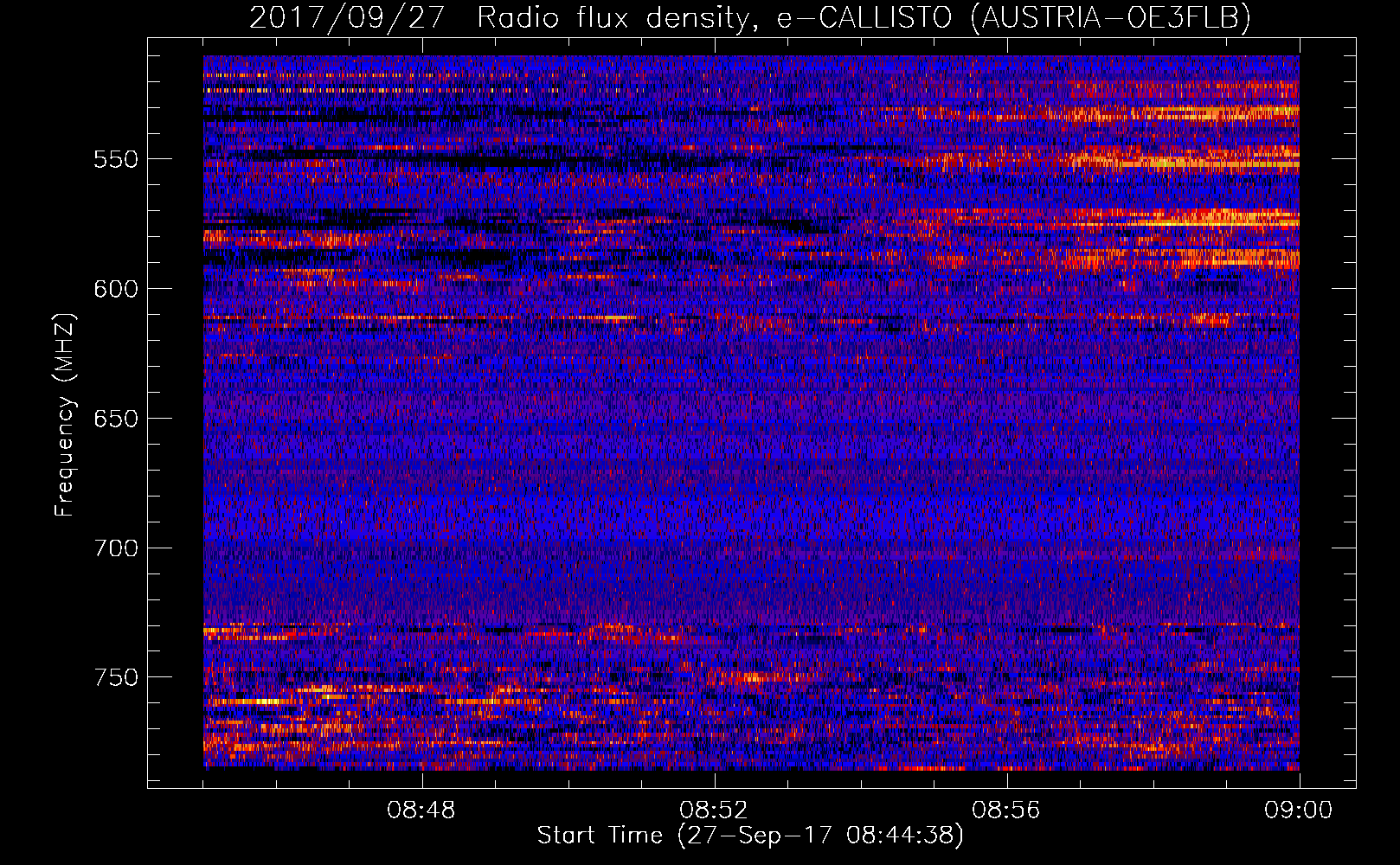Screen dimensions: 1400x865
Task: Click the 08:48 time tick label
Action: (422, 811)
